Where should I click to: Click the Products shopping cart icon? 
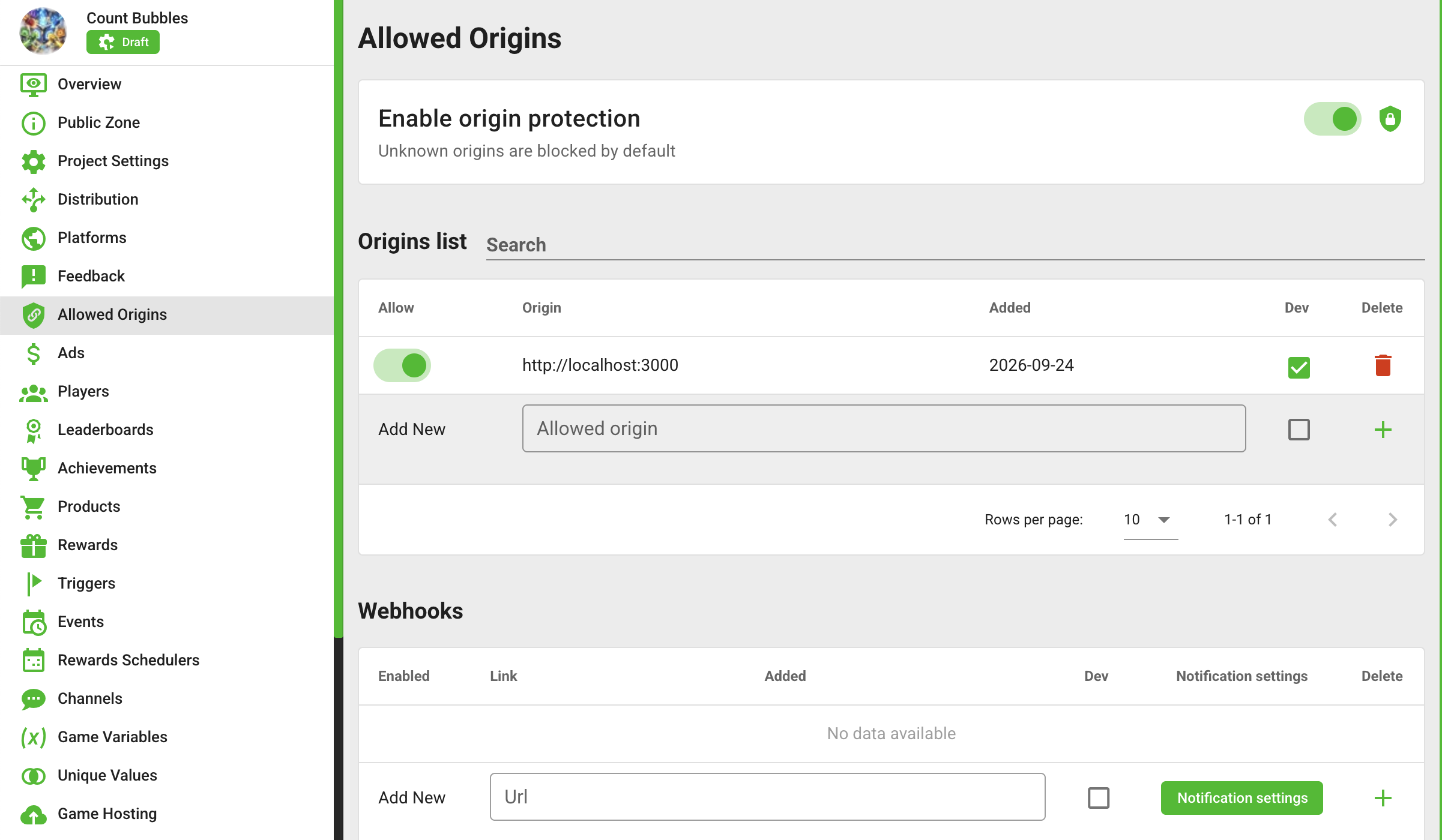[x=34, y=507]
